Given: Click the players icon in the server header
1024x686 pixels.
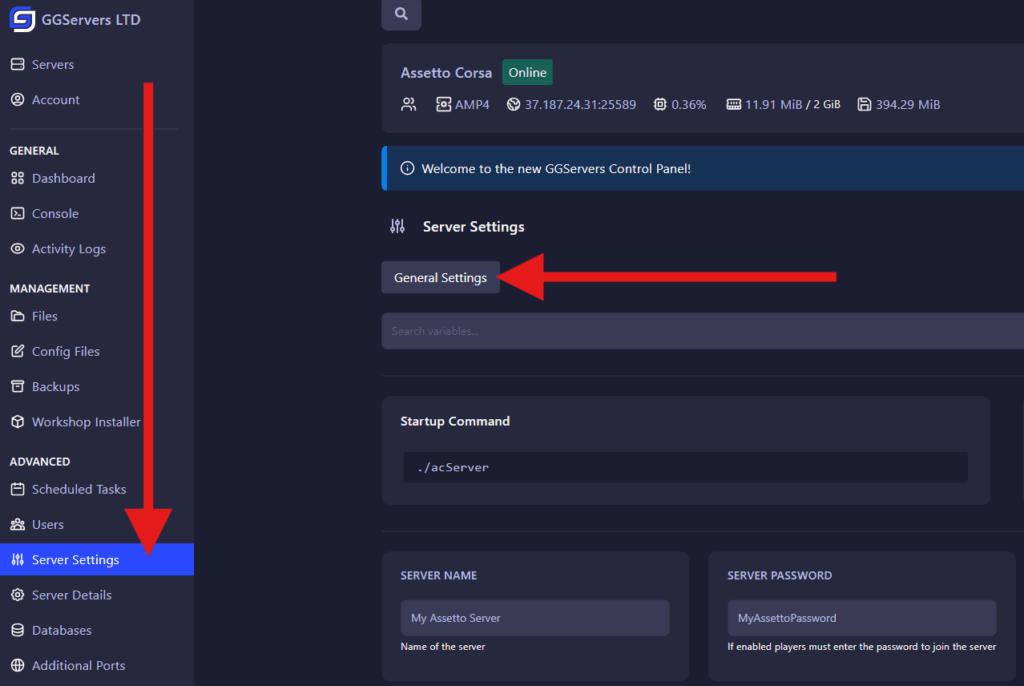Looking at the screenshot, I should pos(408,104).
